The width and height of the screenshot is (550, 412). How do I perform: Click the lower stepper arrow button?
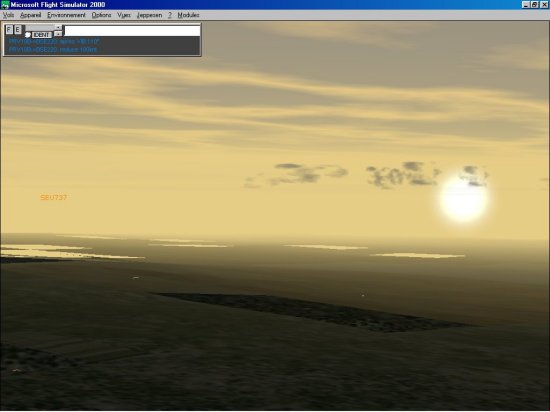coord(58,34)
